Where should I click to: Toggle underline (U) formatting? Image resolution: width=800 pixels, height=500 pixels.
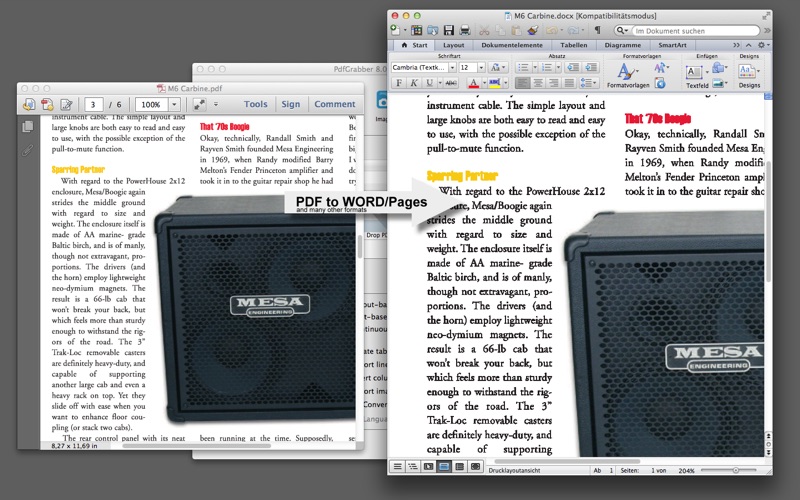(x=430, y=83)
